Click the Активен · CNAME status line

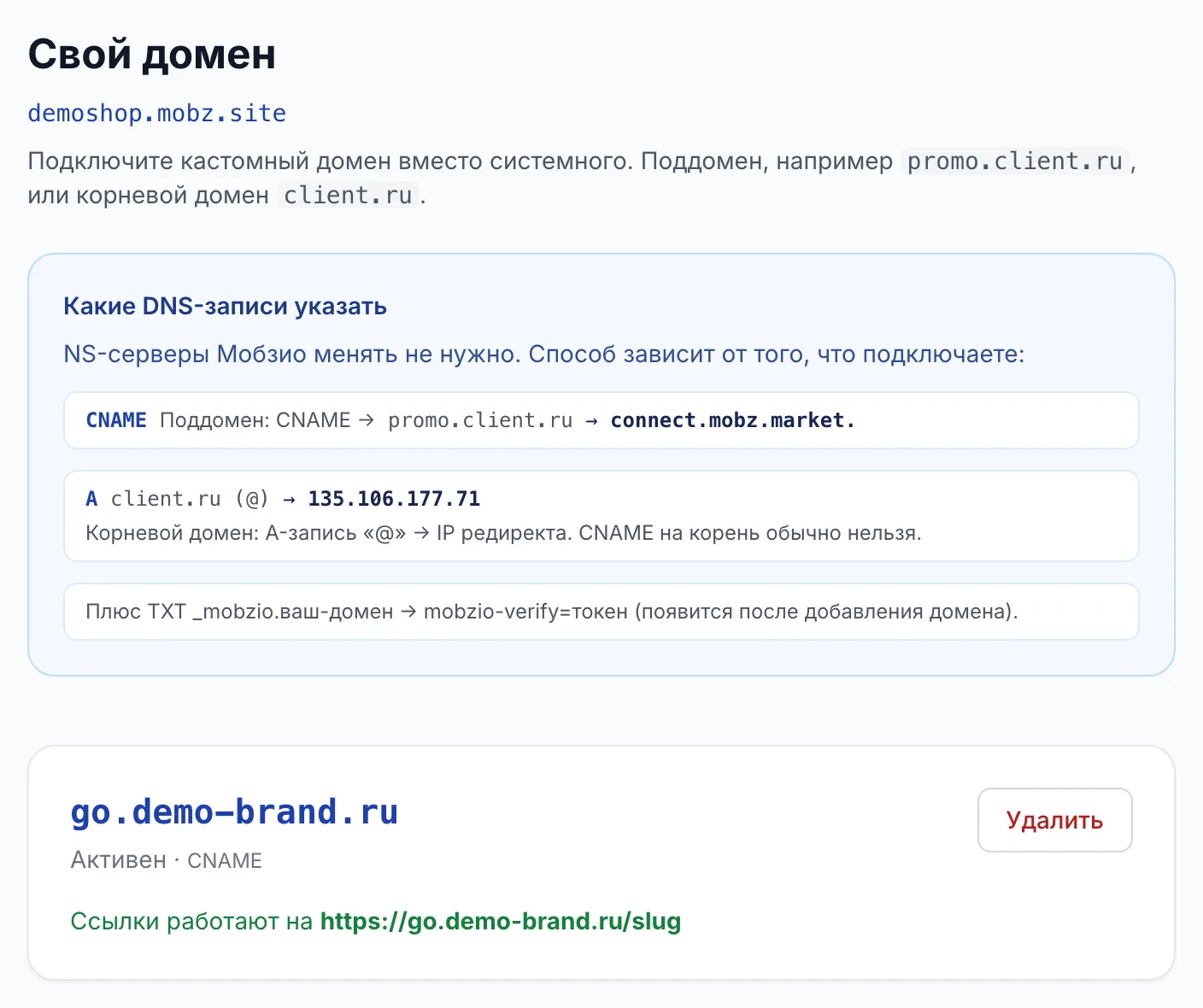[167, 860]
